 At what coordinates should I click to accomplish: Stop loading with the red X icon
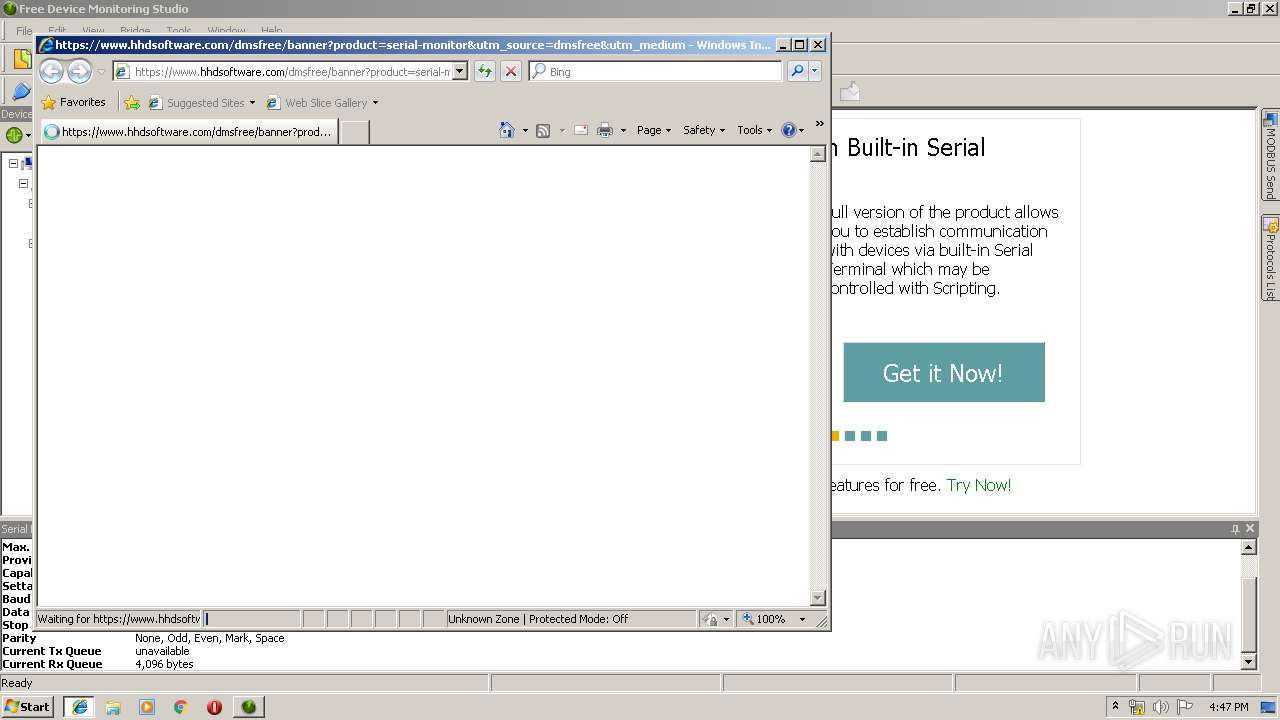pyautogui.click(x=511, y=71)
